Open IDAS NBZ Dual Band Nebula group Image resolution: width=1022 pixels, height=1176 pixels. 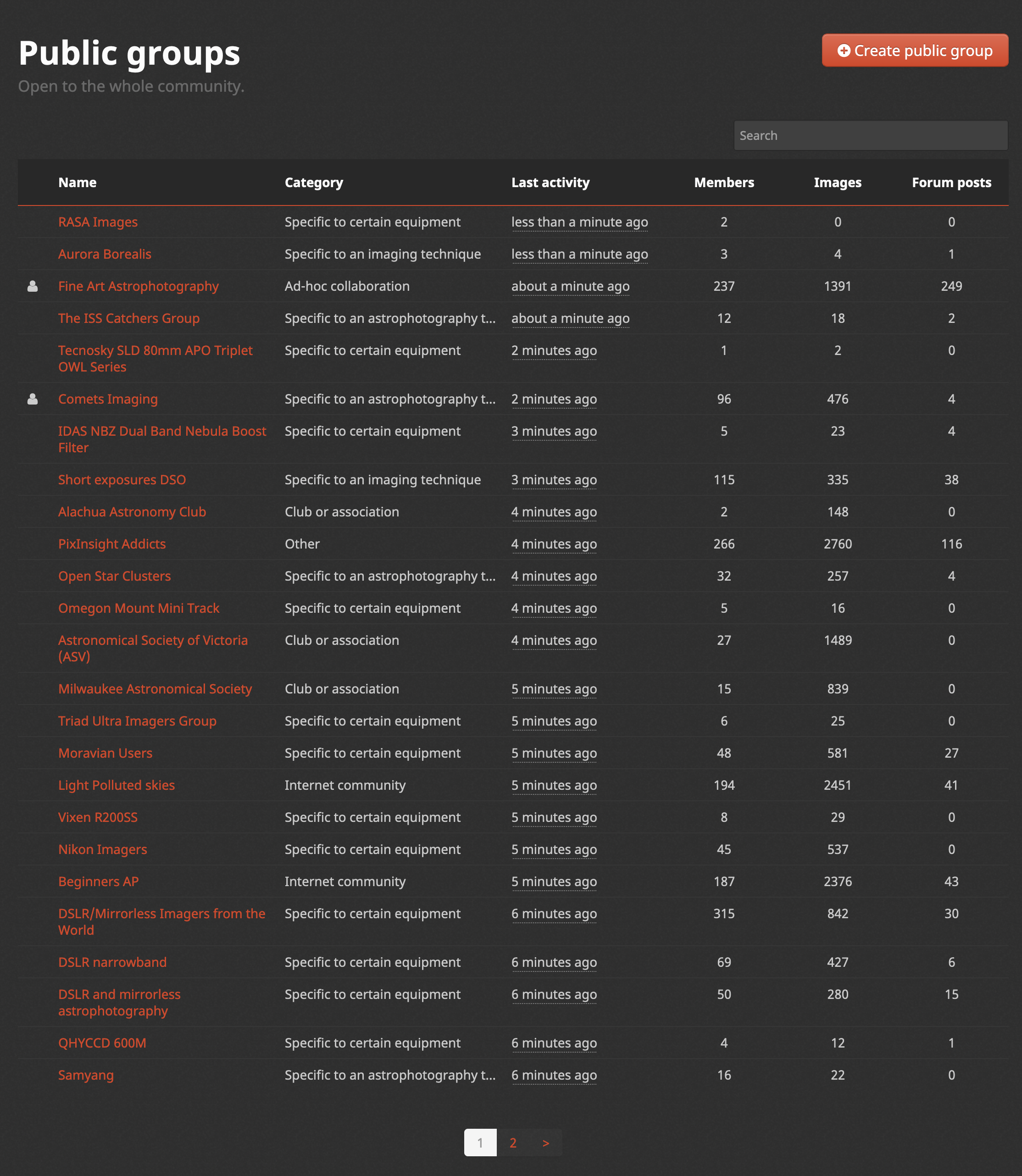tap(162, 439)
